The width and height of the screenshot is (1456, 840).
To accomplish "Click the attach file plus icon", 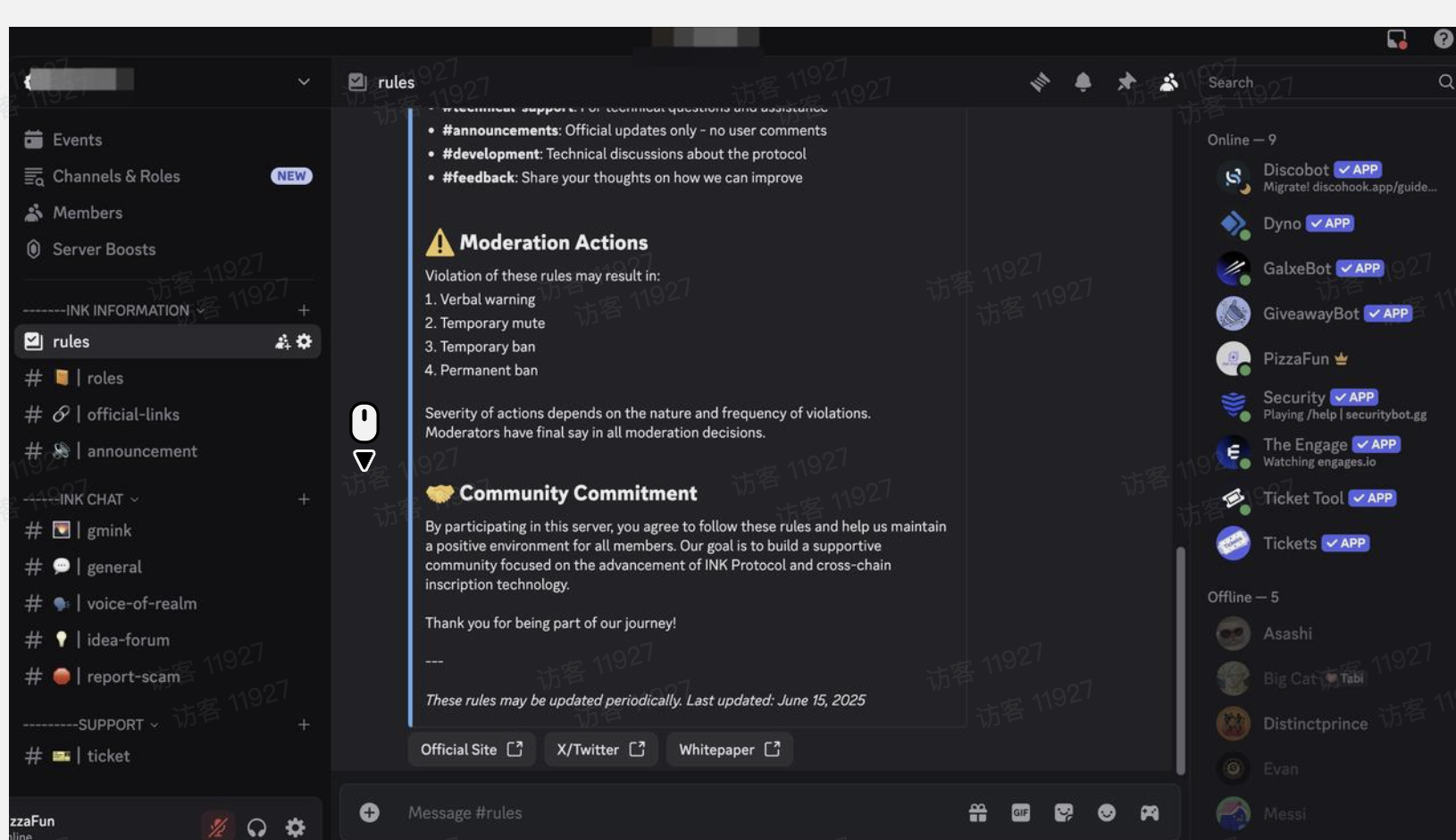I will (x=369, y=813).
